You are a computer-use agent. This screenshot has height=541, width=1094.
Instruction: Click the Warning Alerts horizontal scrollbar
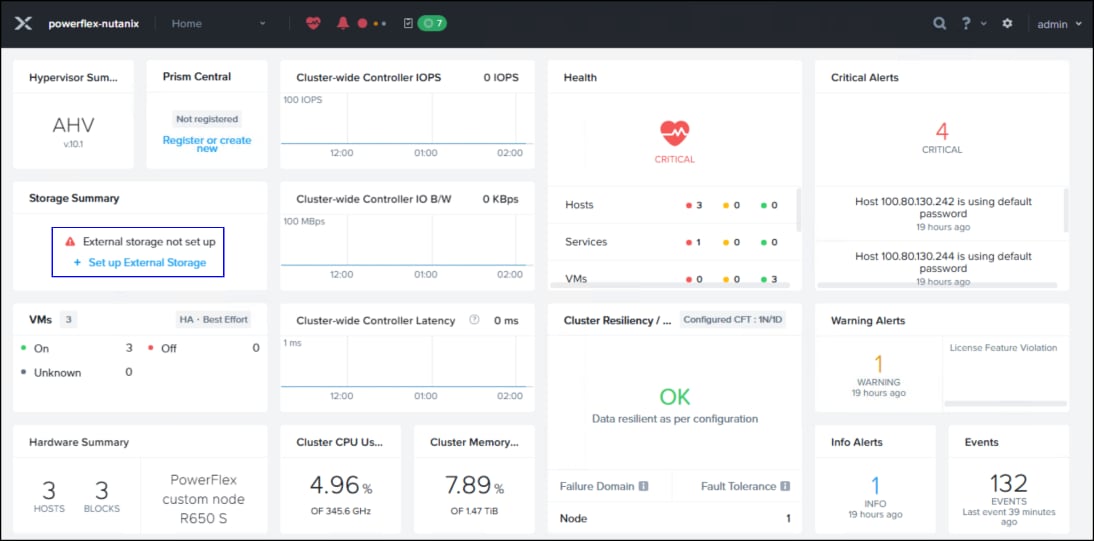coord(1005,403)
